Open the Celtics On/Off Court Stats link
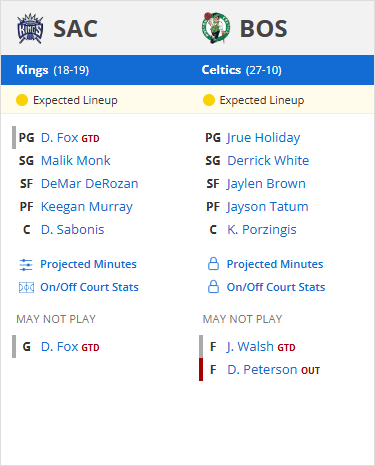Screen dimensions: 375x466 pos(276,287)
